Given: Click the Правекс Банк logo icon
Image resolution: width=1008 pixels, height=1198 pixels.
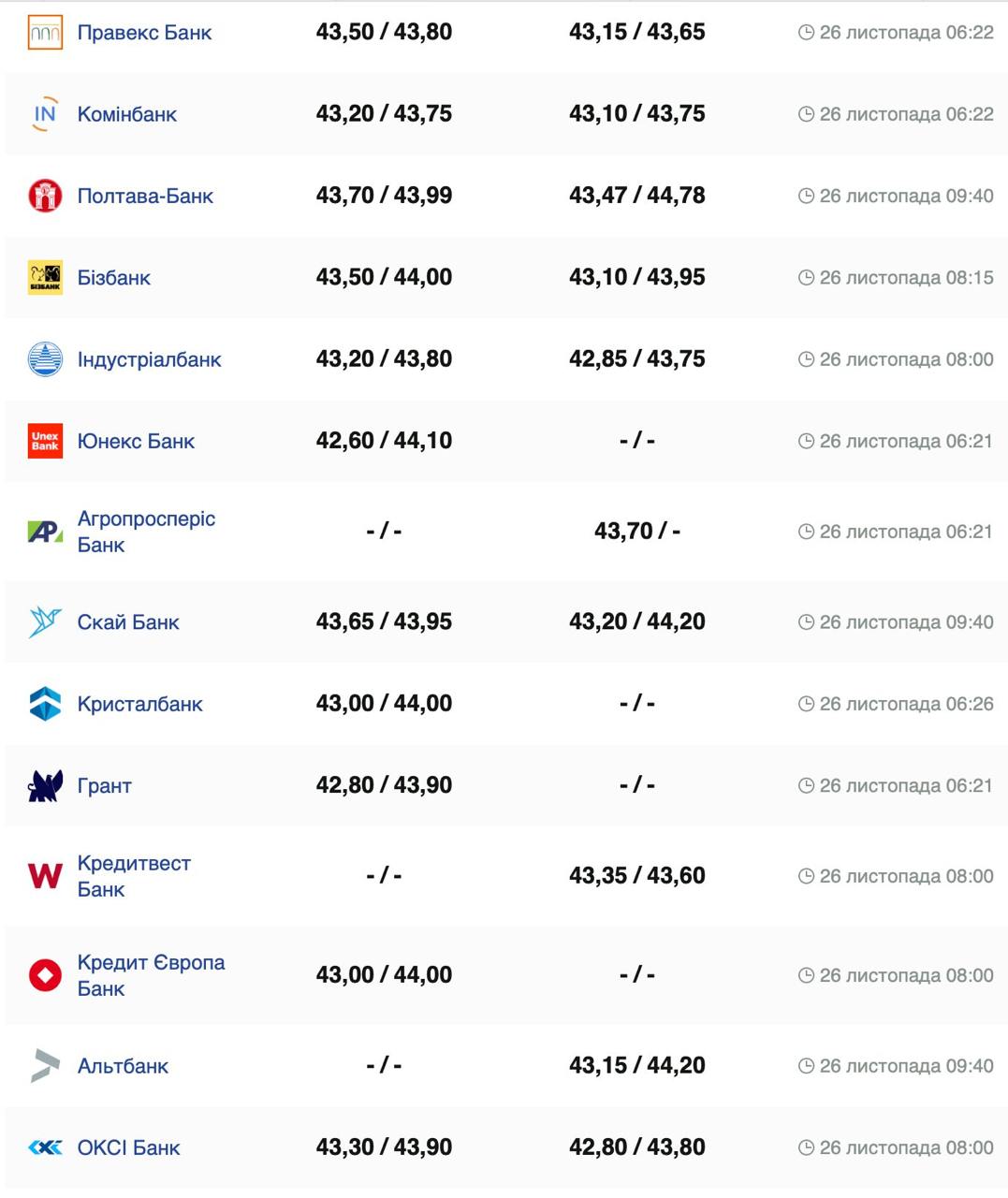Looking at the screenshot, I should pyautogui.click(x=45, y=33).
